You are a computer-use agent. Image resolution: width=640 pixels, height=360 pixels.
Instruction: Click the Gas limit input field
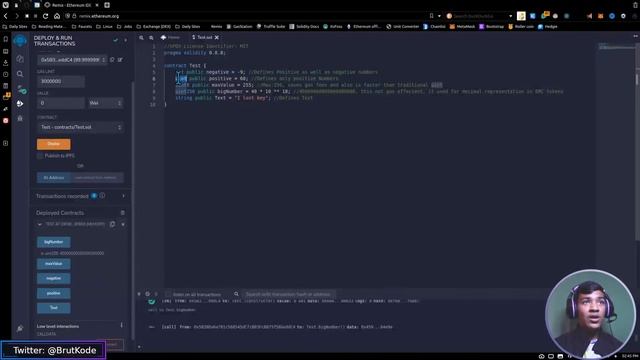61,81
